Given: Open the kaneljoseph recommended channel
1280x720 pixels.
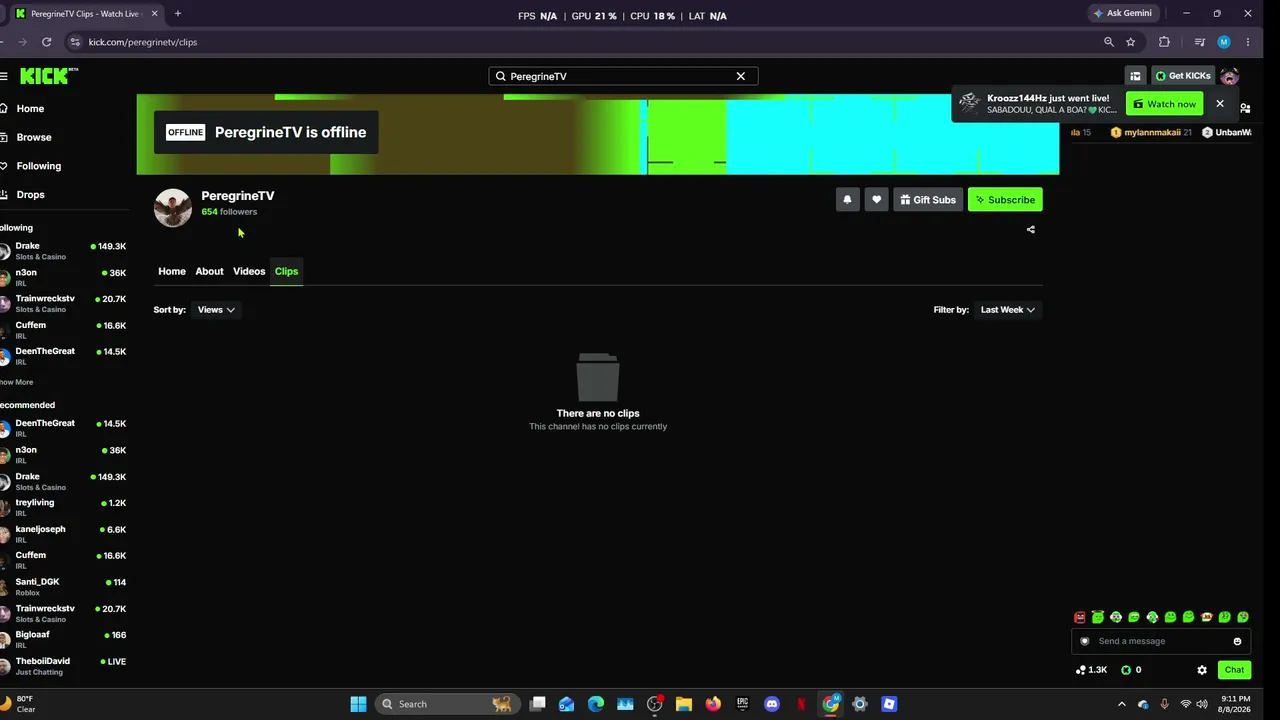Looking at the screenshot, I should 64,534.
